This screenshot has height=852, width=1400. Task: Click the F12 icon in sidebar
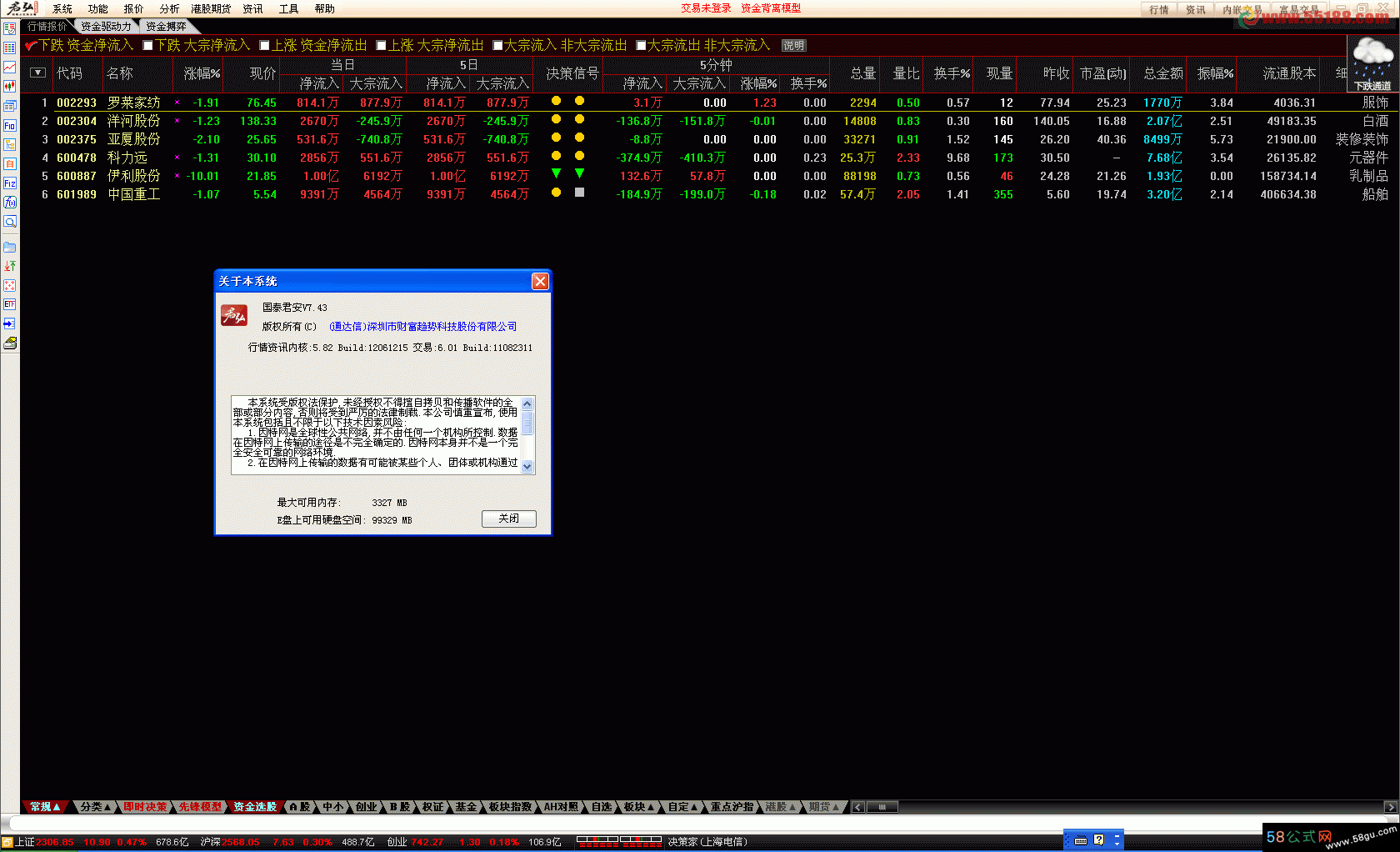tap(10, 183)
